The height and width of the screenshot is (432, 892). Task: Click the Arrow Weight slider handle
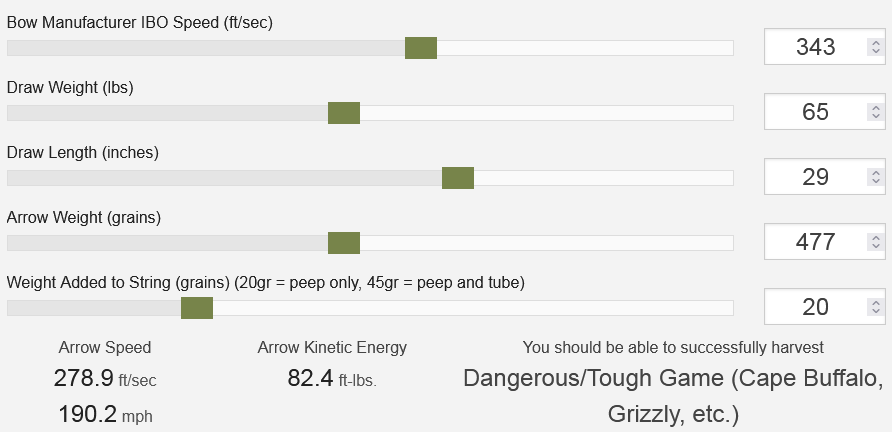click(344, 243)
